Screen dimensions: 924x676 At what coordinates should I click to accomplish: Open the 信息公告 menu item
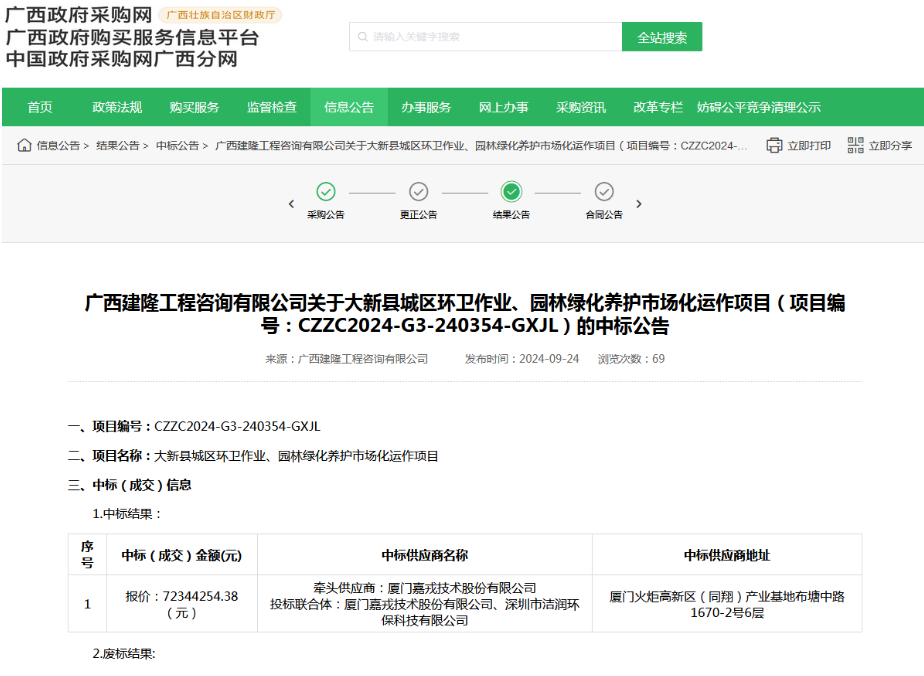coord(349,107)
